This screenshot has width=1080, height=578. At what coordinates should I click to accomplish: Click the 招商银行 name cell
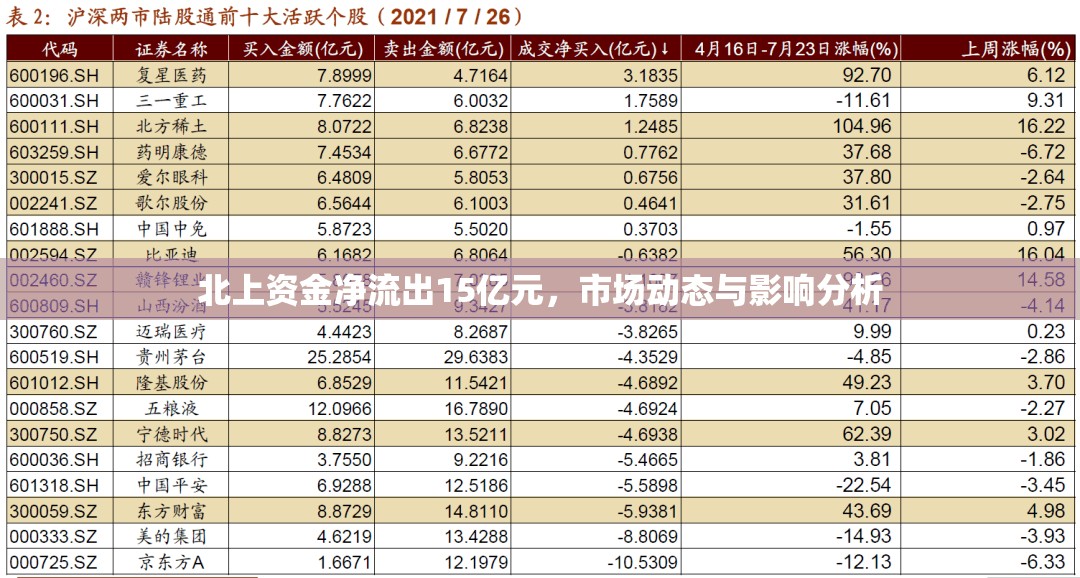click(171, 460)
